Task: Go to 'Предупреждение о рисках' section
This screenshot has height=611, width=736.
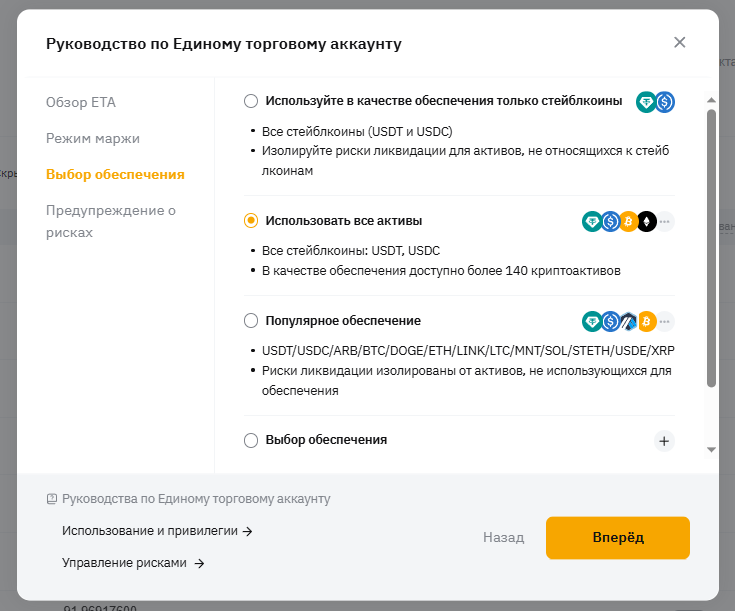Action: 110,221
